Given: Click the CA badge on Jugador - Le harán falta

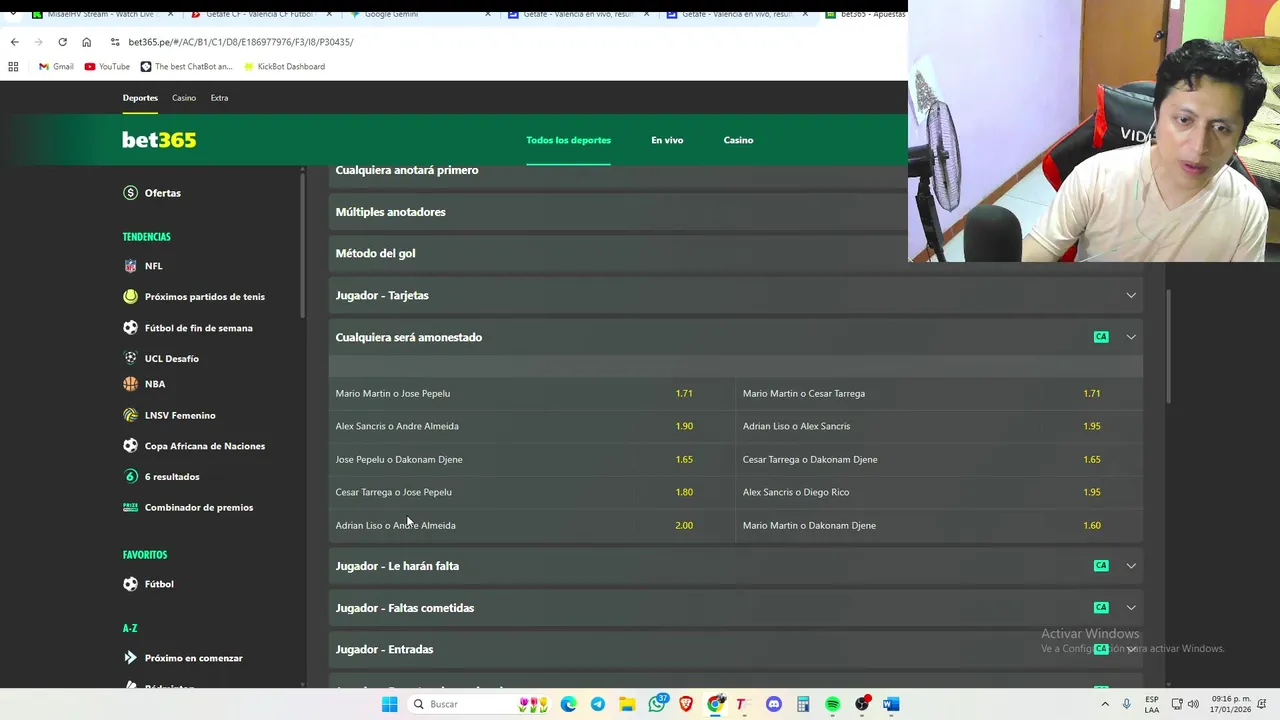Looking at the screenshot, I should click(1101, 566).
